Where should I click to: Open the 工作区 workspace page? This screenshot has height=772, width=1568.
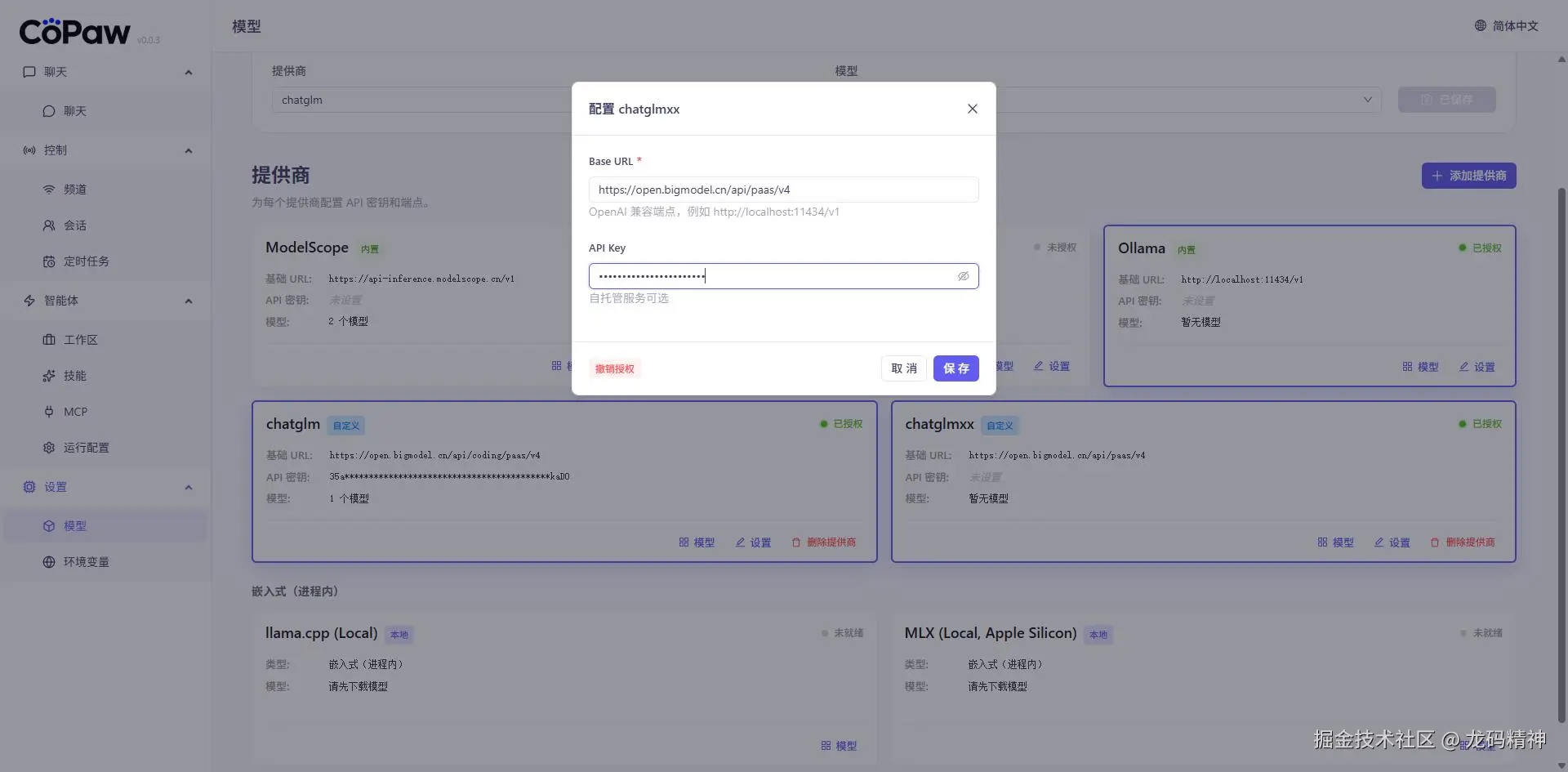(x=106, y=340)
